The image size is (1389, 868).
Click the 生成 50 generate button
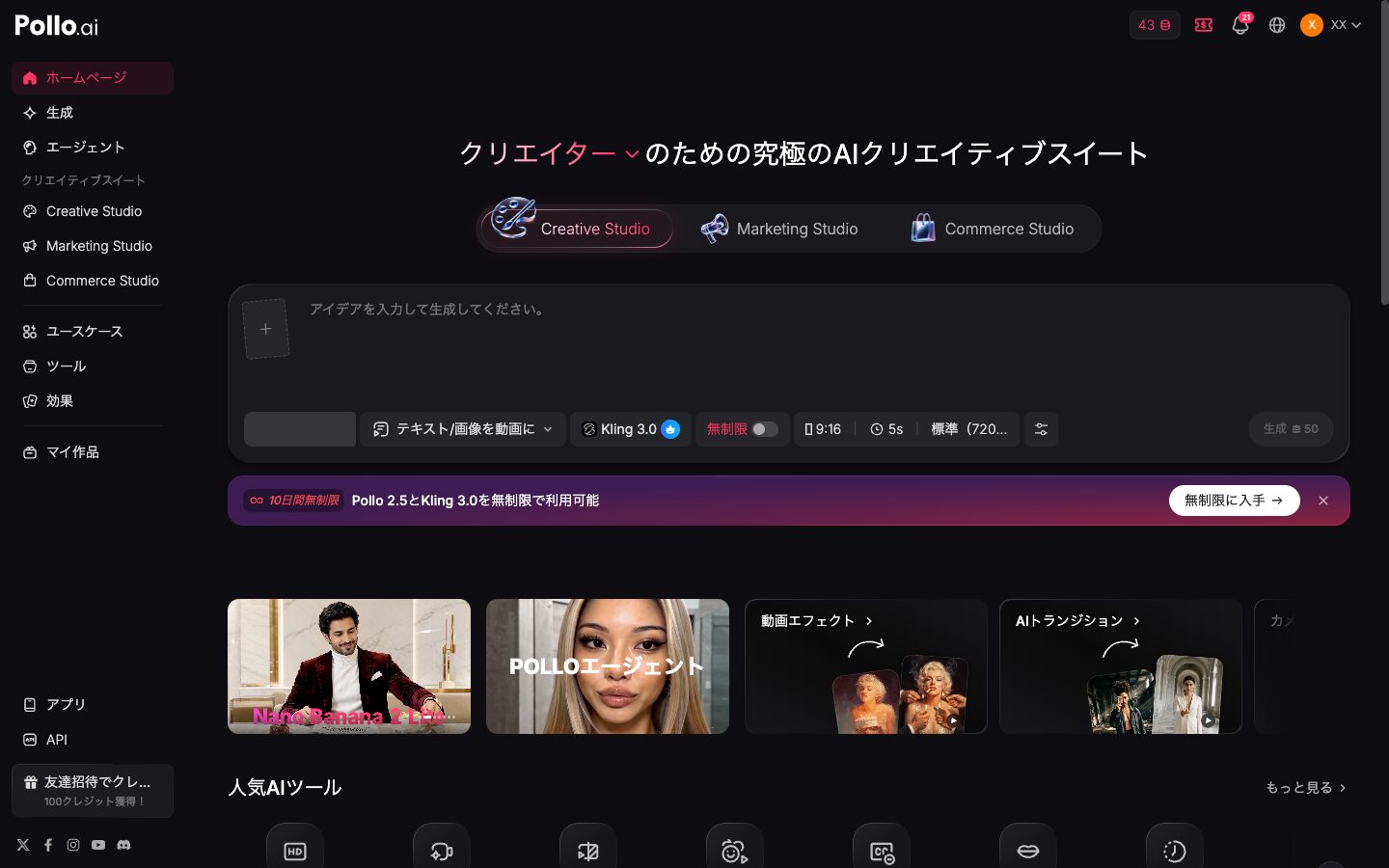click(1291, 429)
